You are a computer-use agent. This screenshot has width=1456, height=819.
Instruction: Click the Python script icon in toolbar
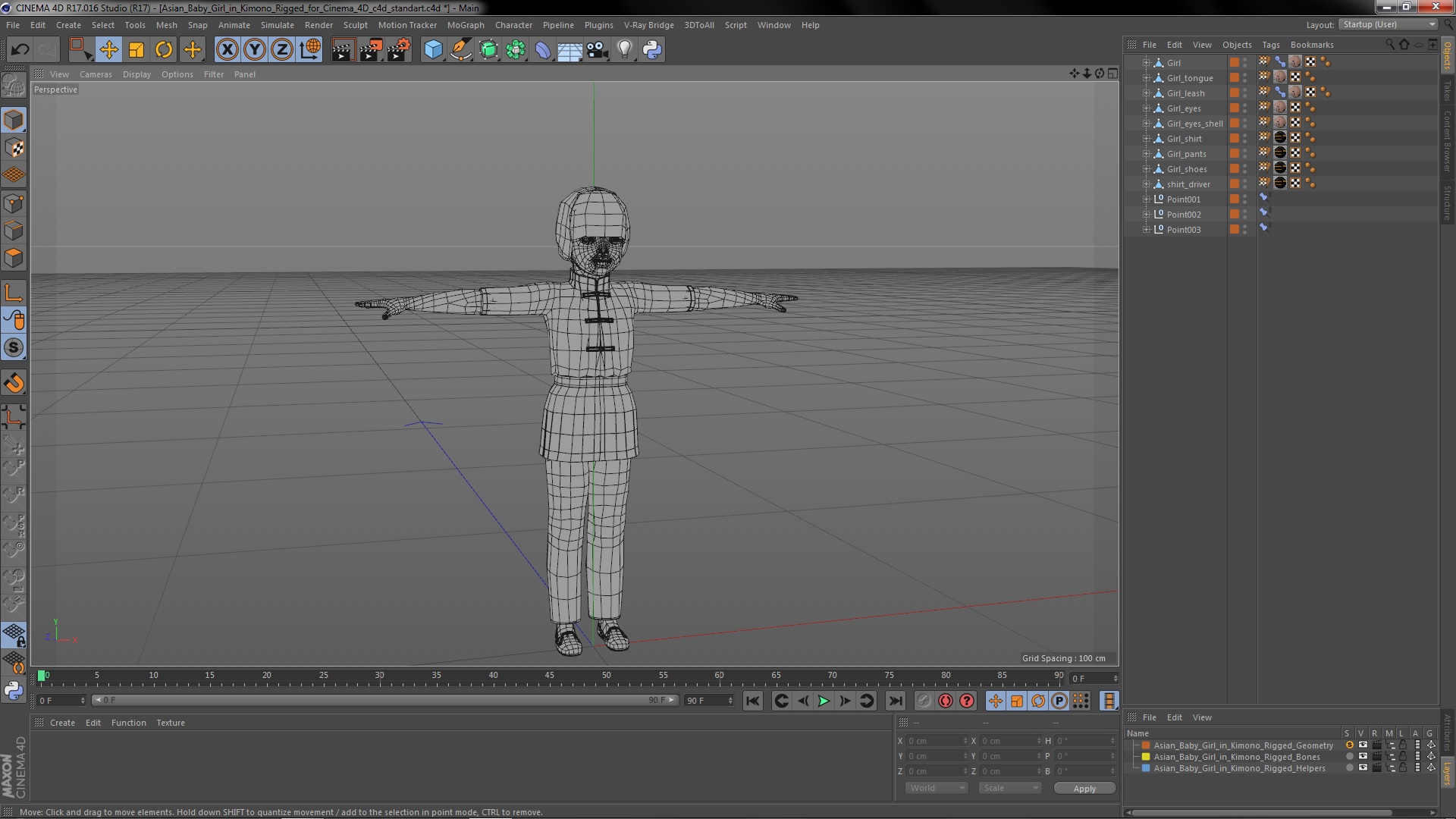(x=652, y=50)
